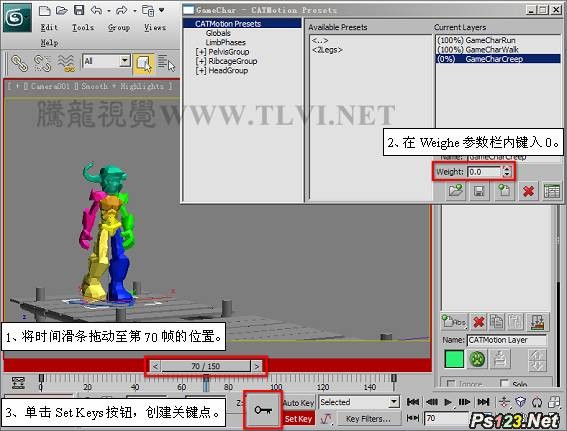Image resolution: width=567 pixels, height=431 pixels.
Task: Toggle the Select Object tool
Action: coord(144,64)
